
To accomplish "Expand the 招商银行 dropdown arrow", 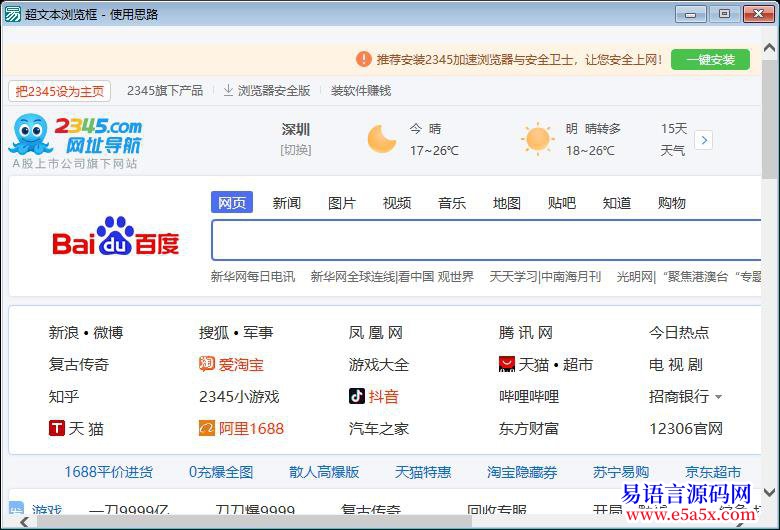I will pyautogui.click(x=718, y=397).
